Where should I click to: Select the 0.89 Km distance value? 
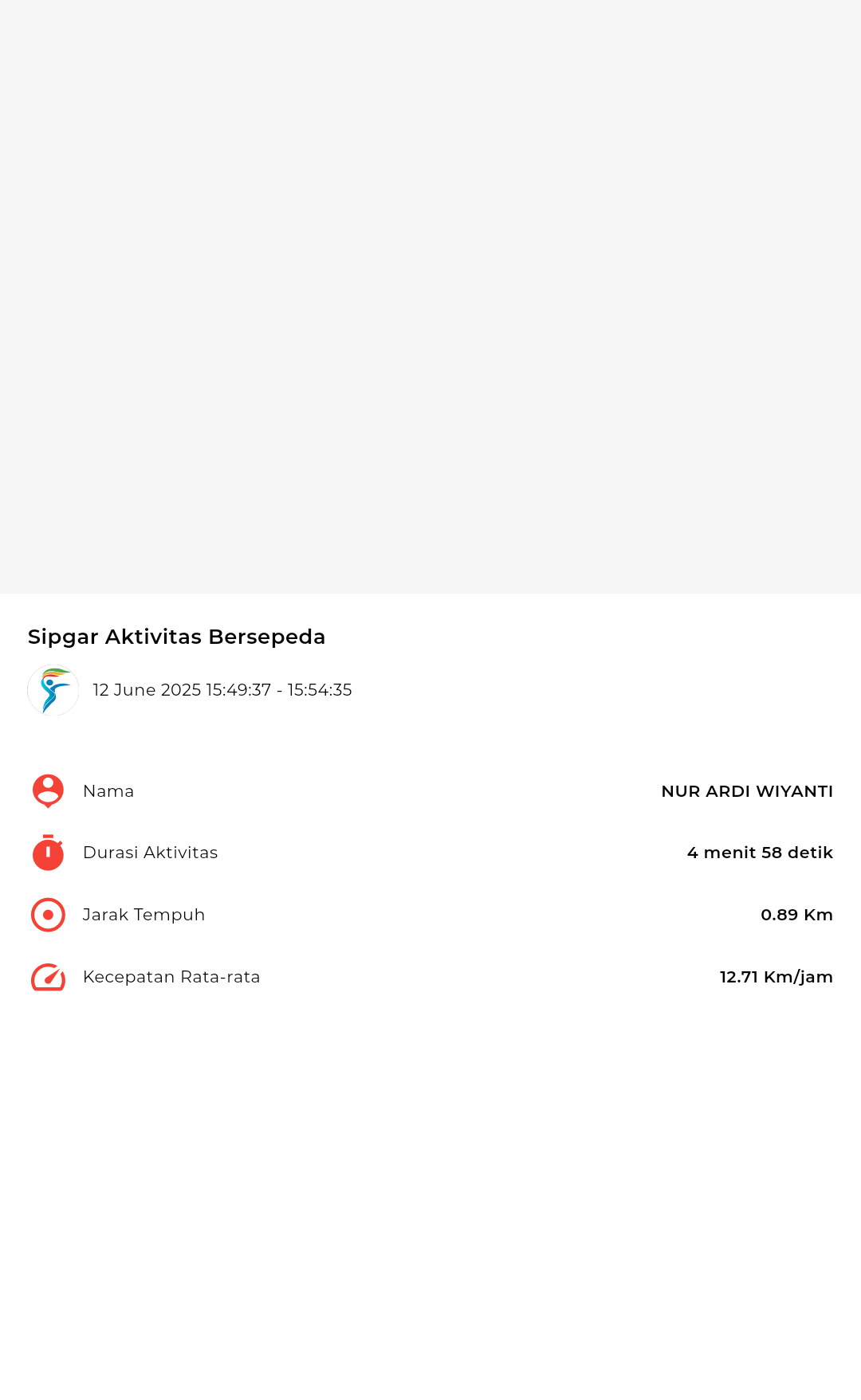pos(796,915)
